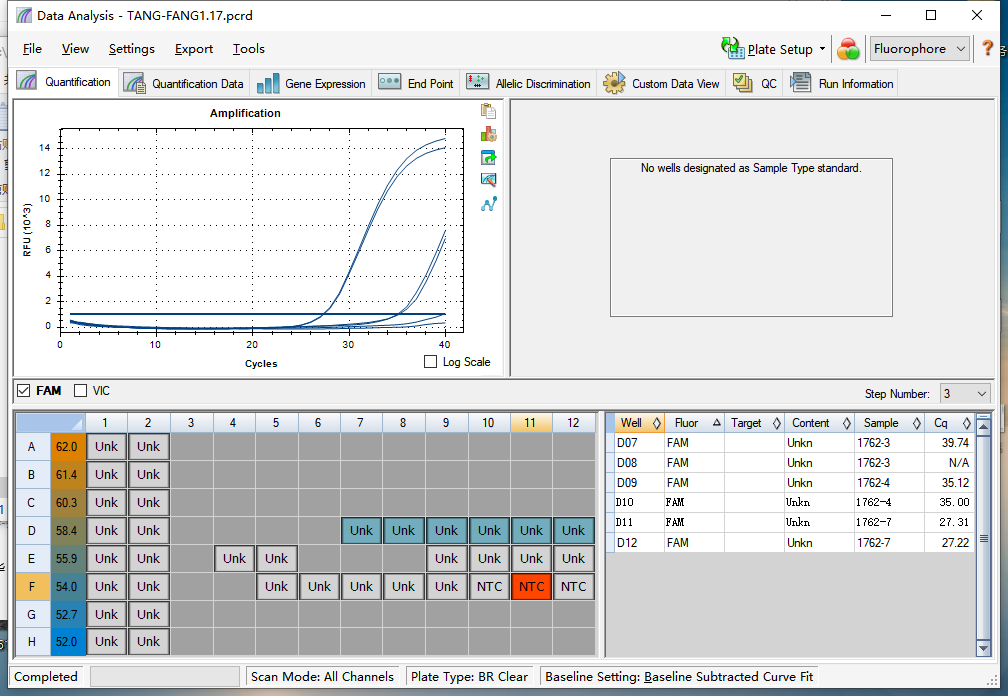Click Baseline Subtracted Curve Fit setting
The width and height of the screenshot is (1008, 696).
679,676
